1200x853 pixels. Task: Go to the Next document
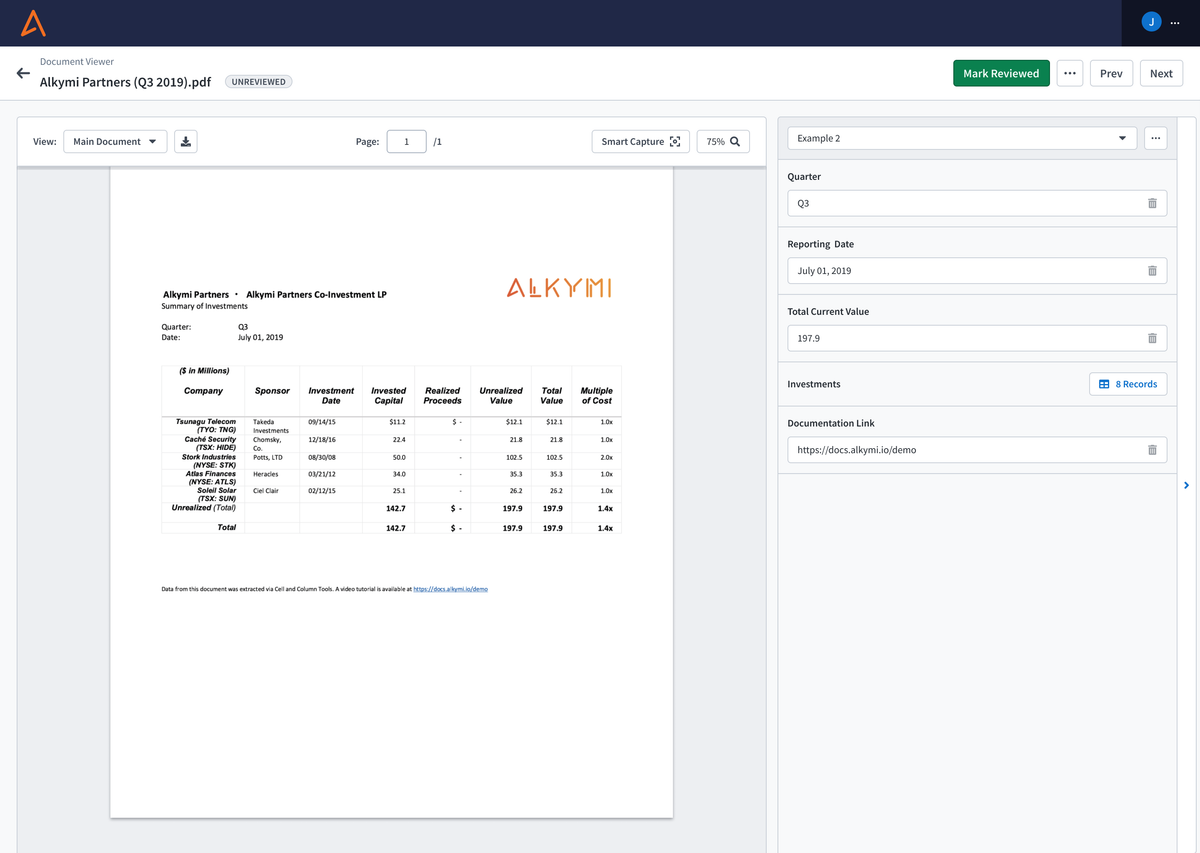point(1161,73)
